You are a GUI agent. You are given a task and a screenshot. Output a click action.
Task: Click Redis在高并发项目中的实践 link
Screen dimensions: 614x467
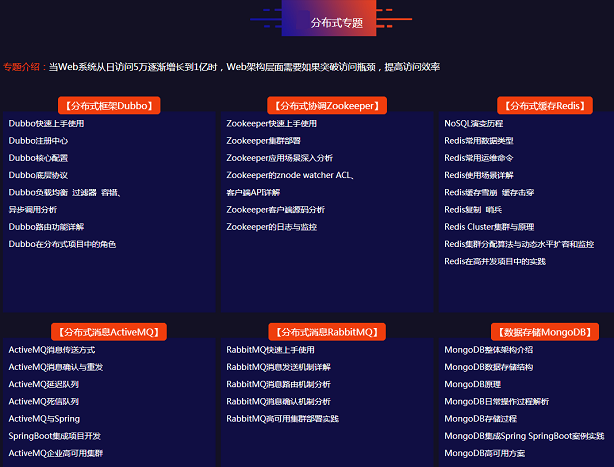[495, 261]
